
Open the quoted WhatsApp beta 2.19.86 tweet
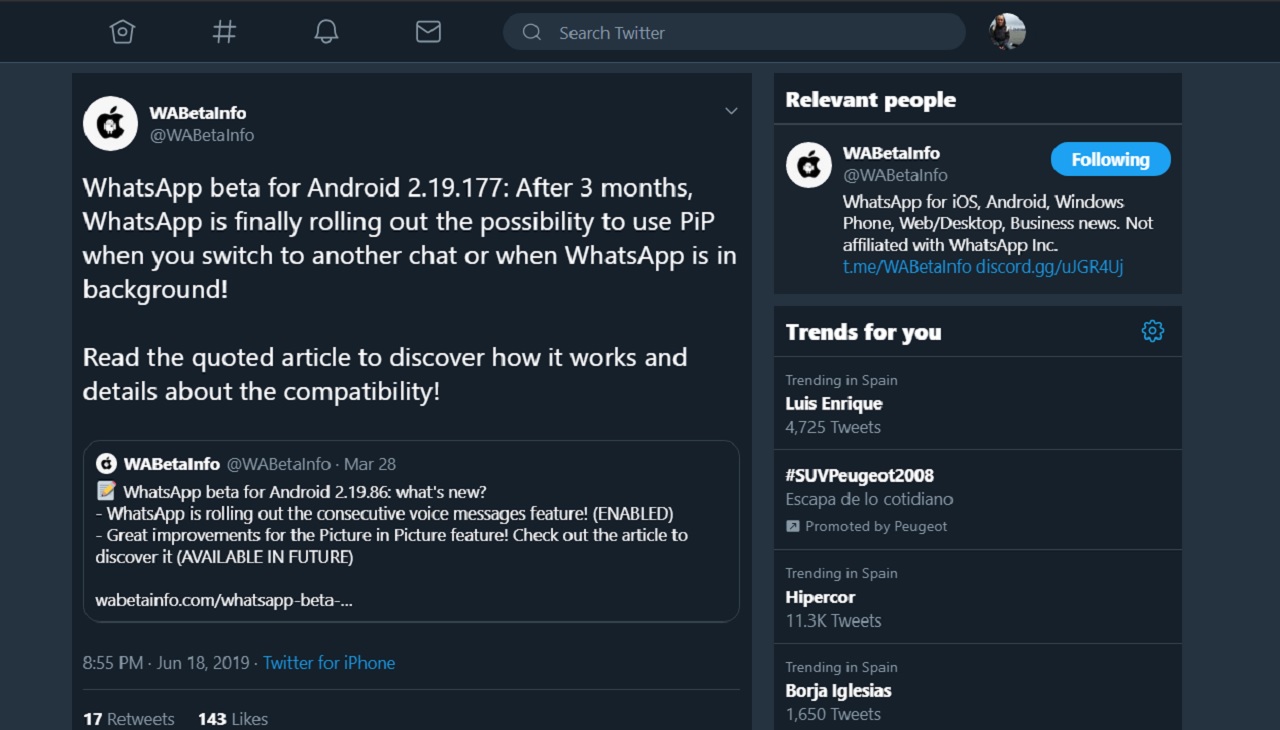pyautogui.click(x=411, y=531)
